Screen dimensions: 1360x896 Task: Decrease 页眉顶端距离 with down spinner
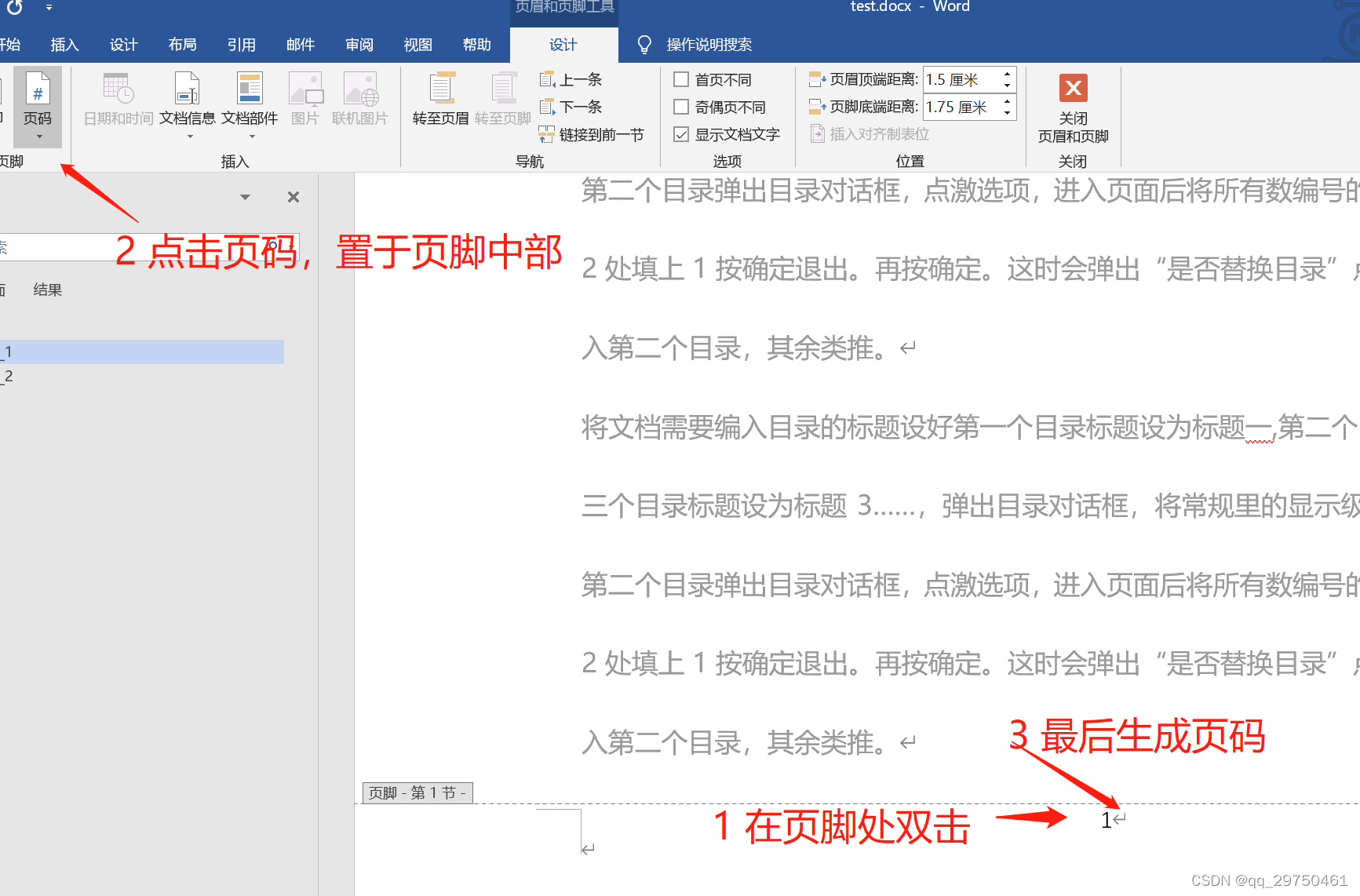tap(1007, 85)
